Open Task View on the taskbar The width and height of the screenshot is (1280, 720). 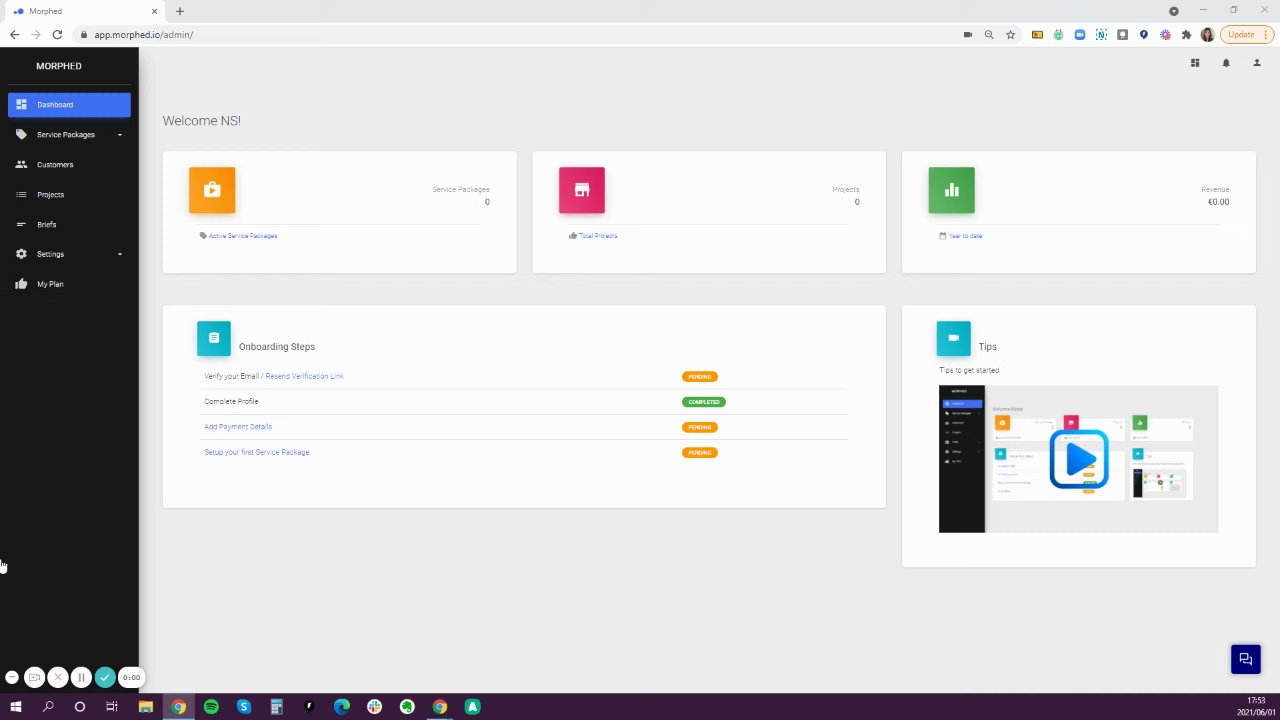(112, 707)
